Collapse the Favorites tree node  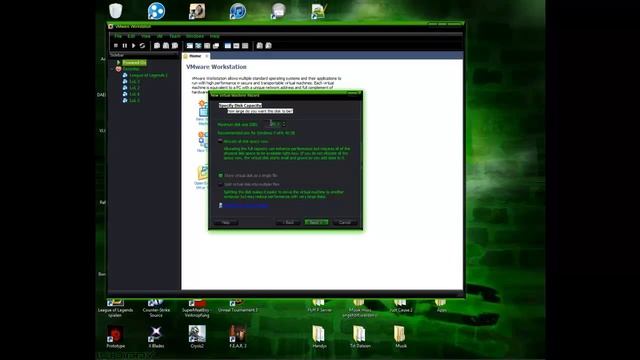tap(113, 69)
